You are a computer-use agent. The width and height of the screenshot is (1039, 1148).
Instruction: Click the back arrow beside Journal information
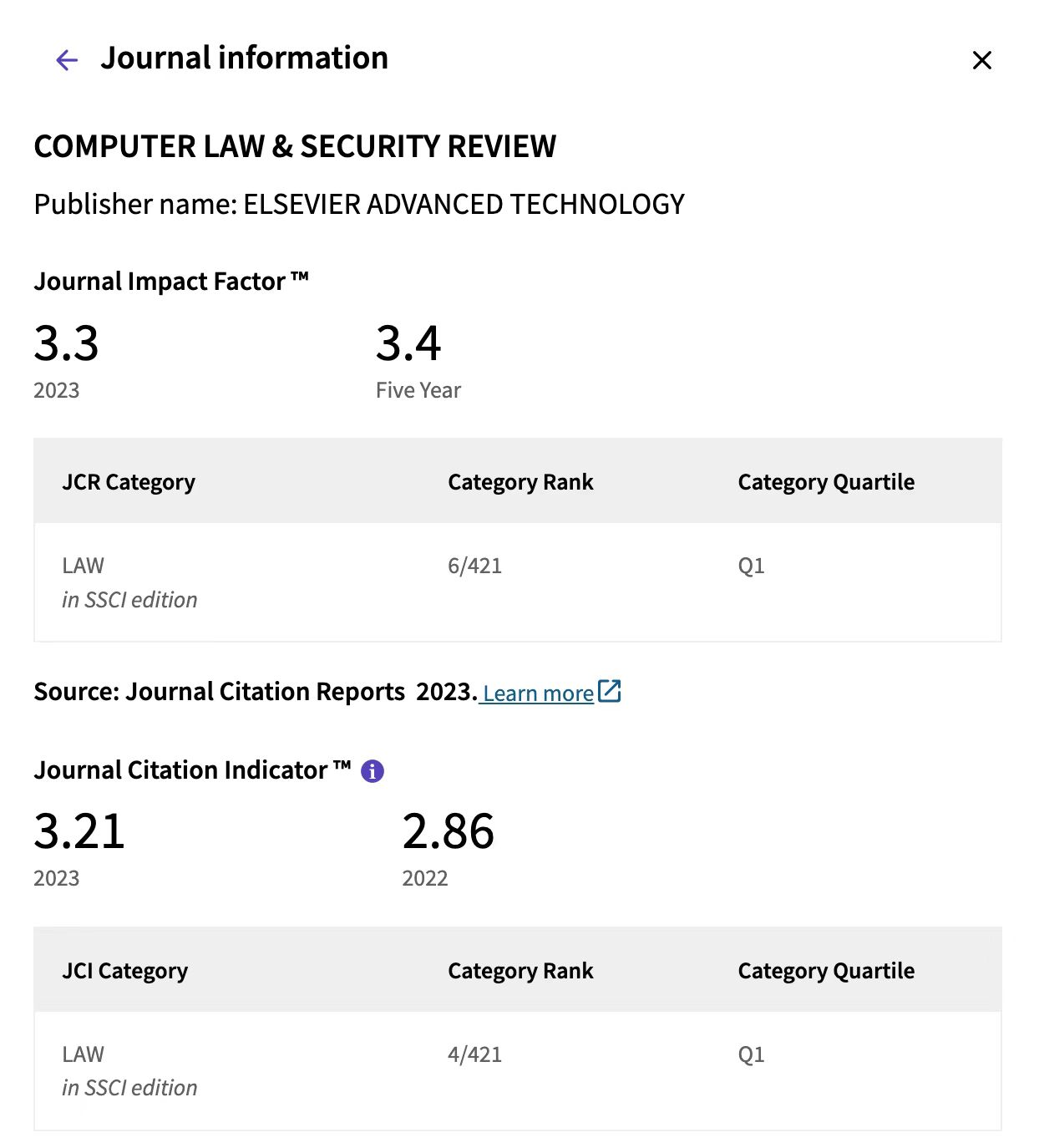[x=66, y=60]
